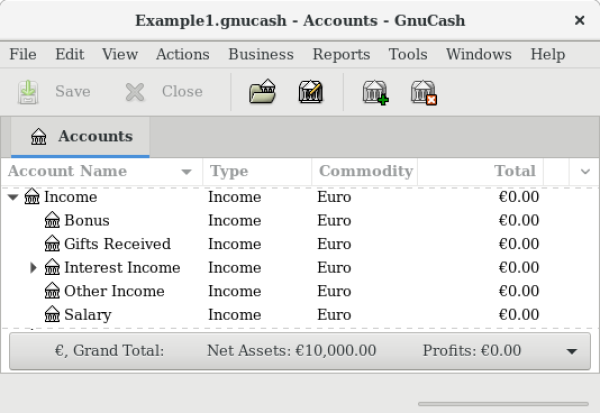Close the GnuCash window
Image resolution: width=600 pixels, height=413 pixels.
(580, 20)
